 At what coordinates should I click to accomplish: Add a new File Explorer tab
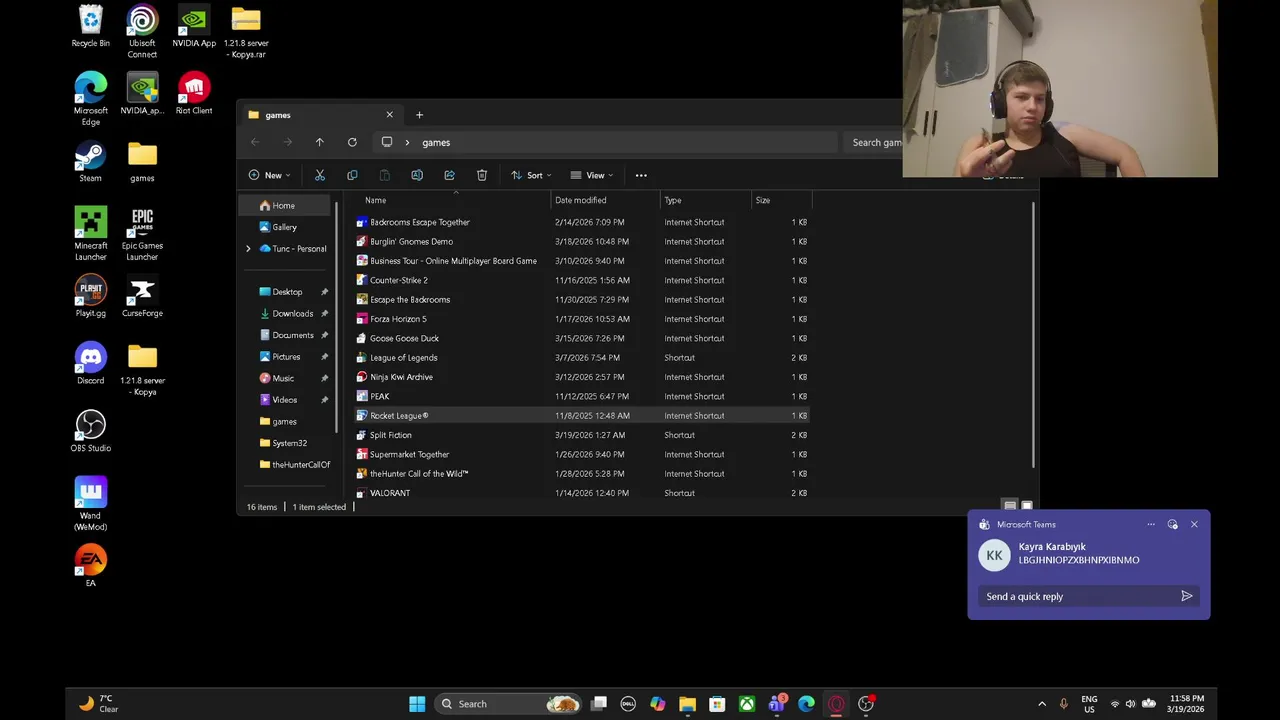419,115
